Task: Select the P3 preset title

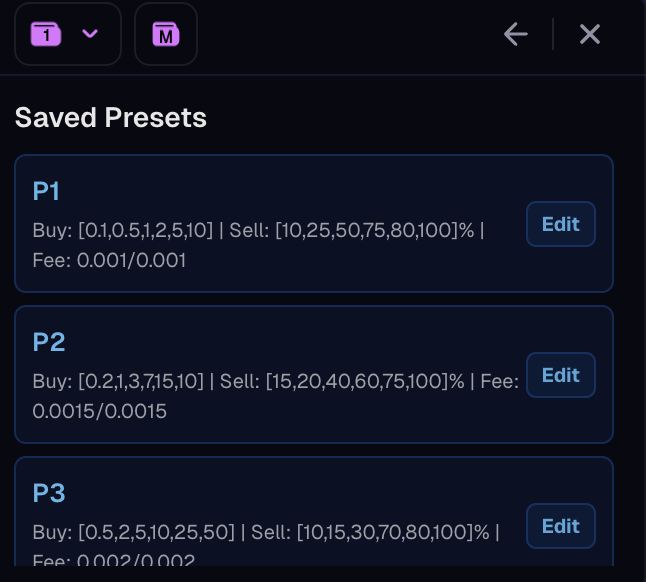Action: (49, 493)
